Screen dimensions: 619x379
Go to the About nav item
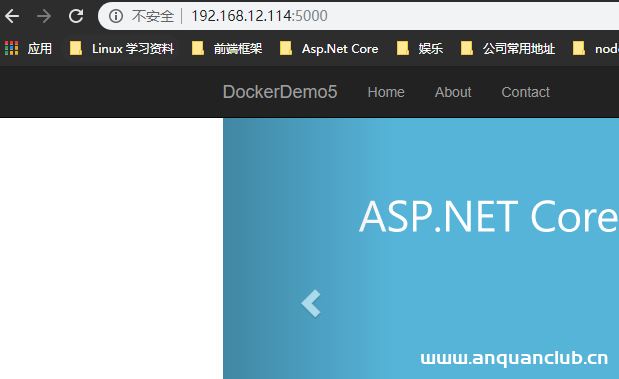(x=453, y=92)
